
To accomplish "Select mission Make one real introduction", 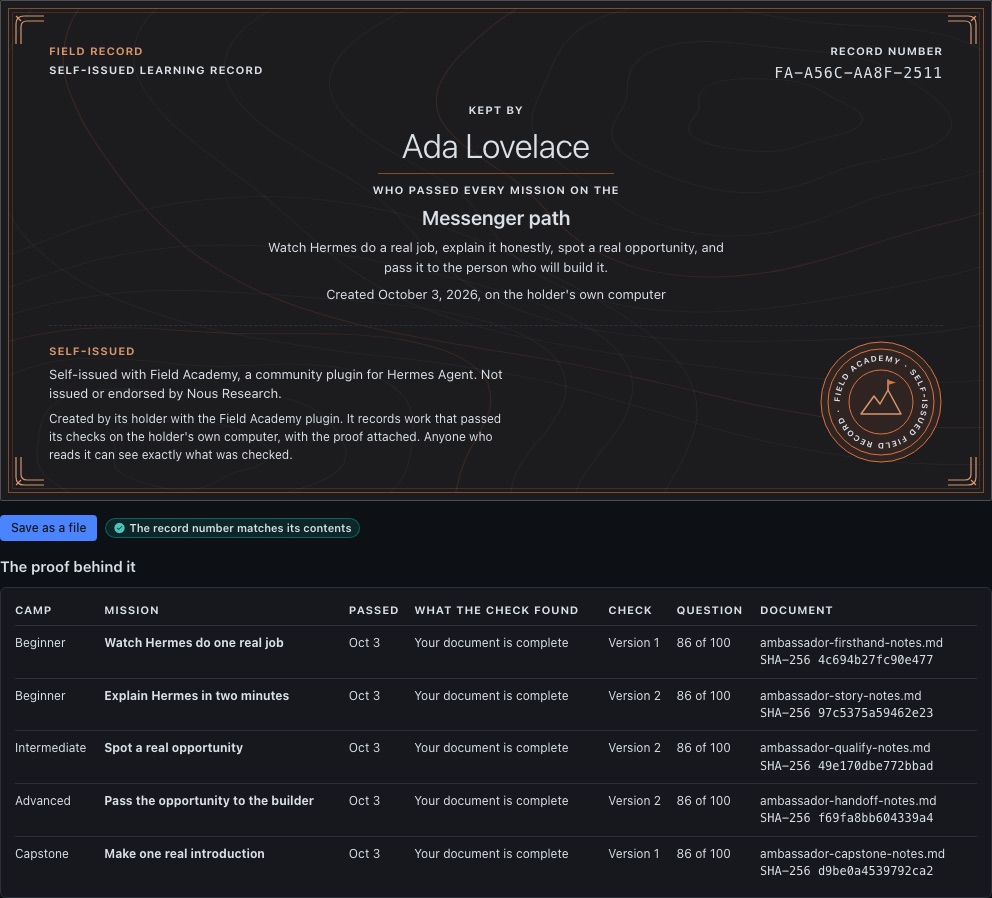I will click(x=184, y=854).
